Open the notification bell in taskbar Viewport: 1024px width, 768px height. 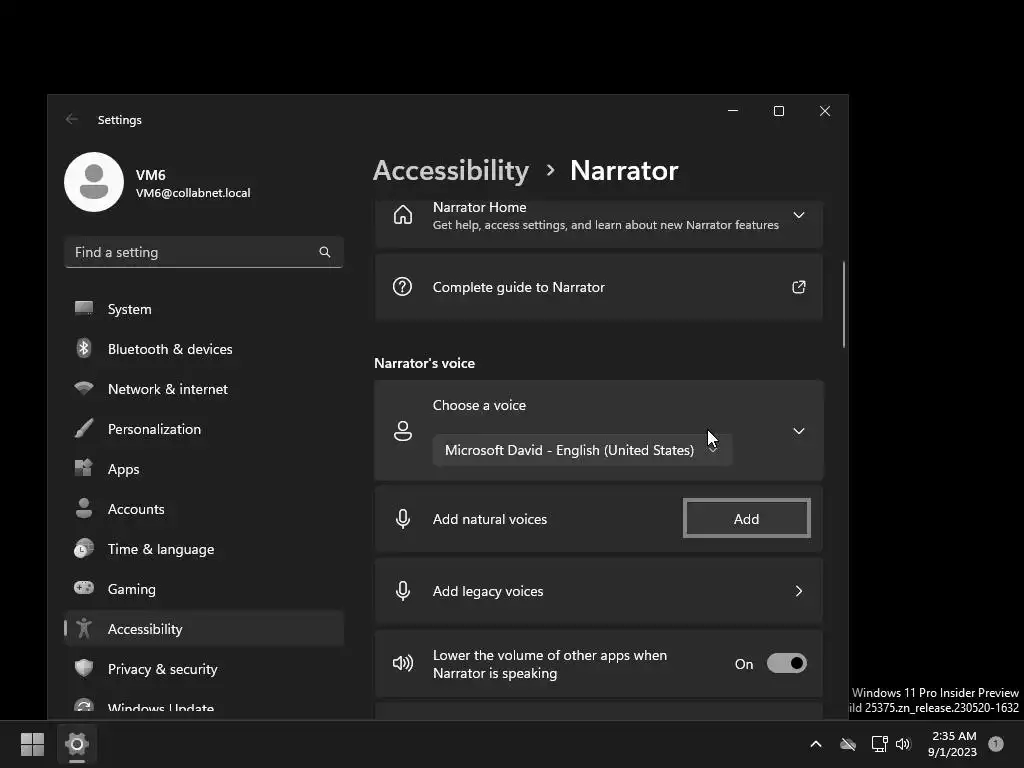(x=996, y=743)
